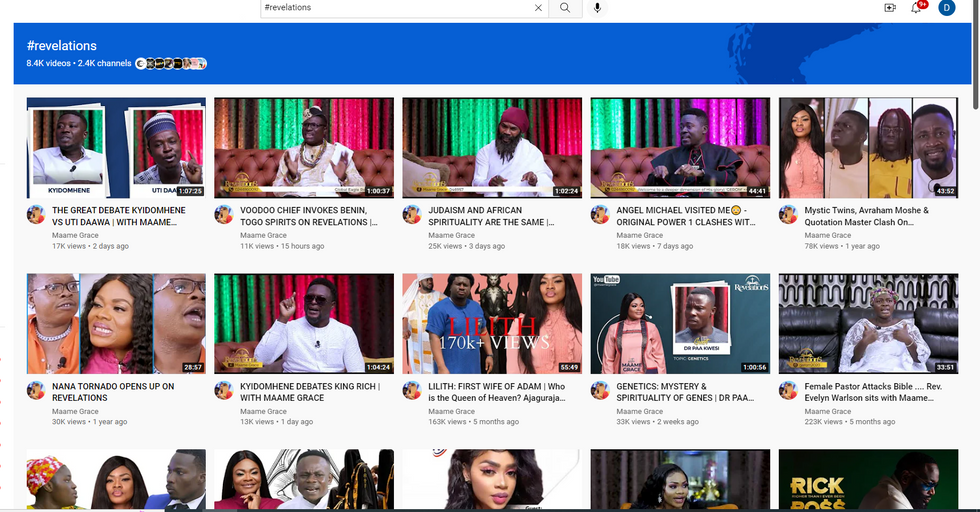Click Maame Grace under VOODOO CHIEF video
The width and height of the screenshot is (980, 512).
pyautogui.click(x=263, y=235)
